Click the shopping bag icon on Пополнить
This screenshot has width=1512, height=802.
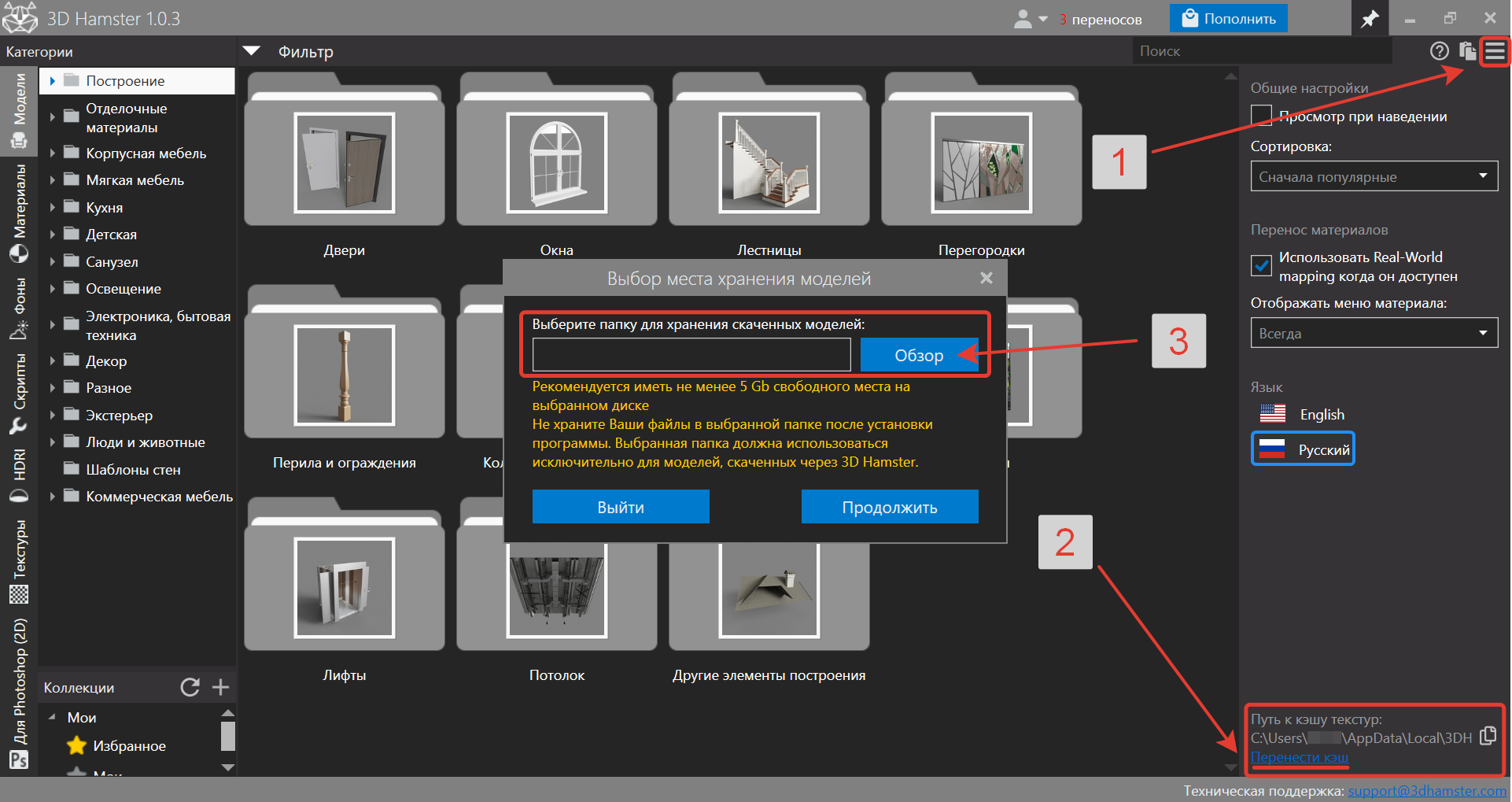point(1190,18)
